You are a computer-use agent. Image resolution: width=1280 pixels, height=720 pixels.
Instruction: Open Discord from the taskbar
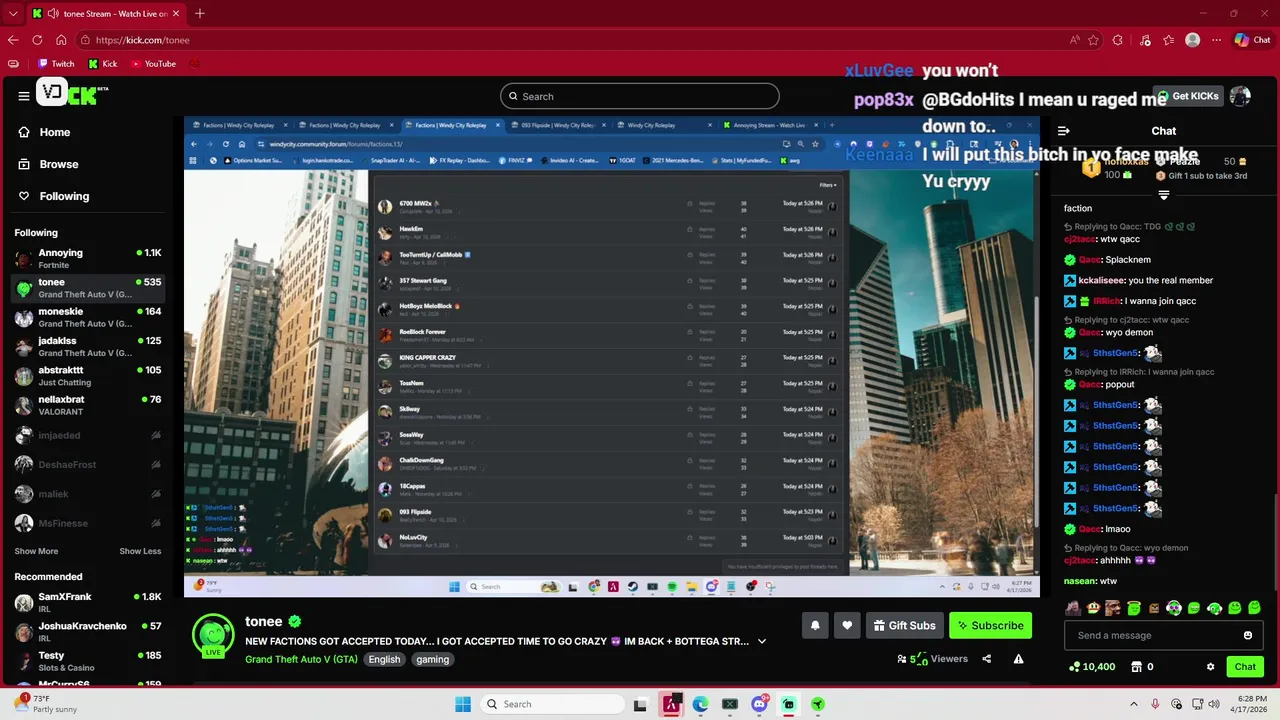[759, 704]
